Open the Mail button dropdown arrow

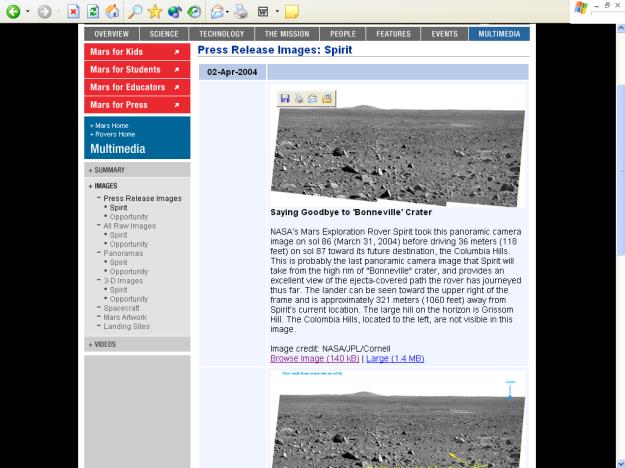click(x=227, y=12)
